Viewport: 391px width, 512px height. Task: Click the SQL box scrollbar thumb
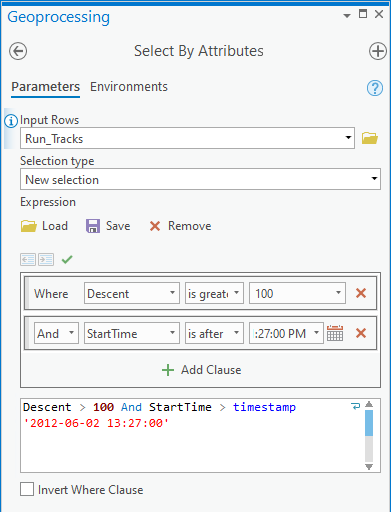pos(369,423)
